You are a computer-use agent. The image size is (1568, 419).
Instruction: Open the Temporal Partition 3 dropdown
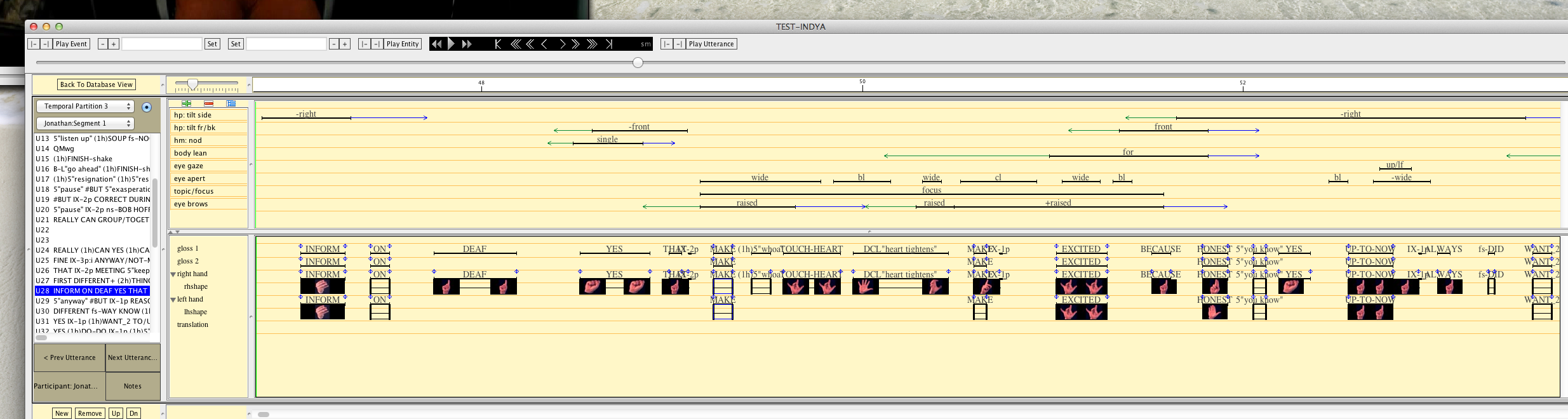tap(84, 106)
